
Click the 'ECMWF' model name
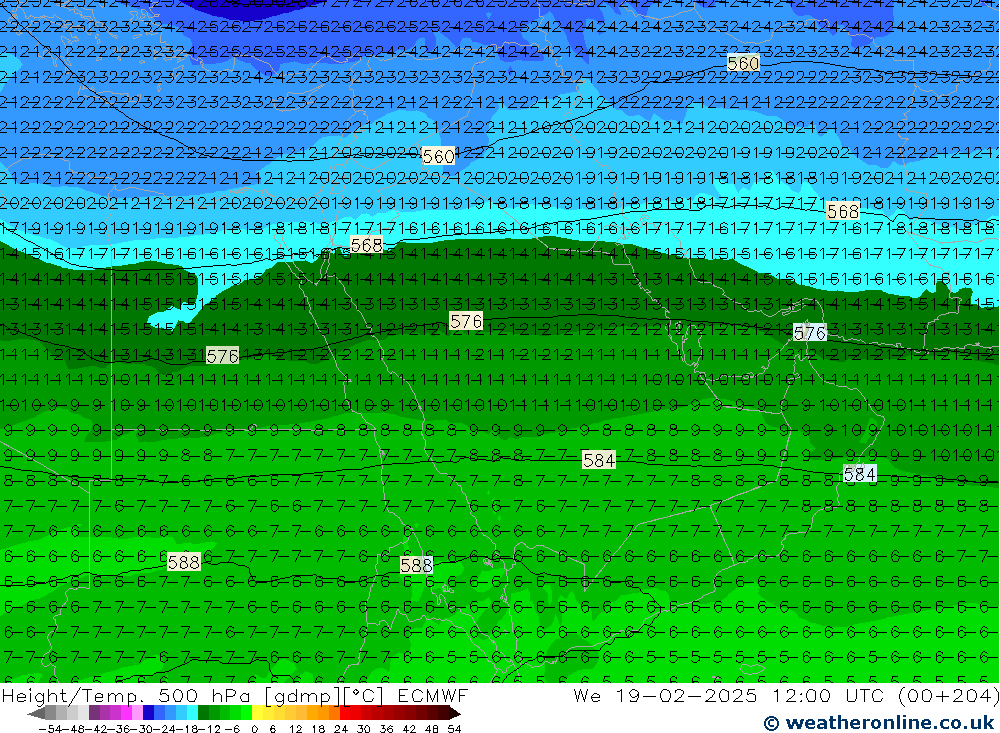pos(433,695)
